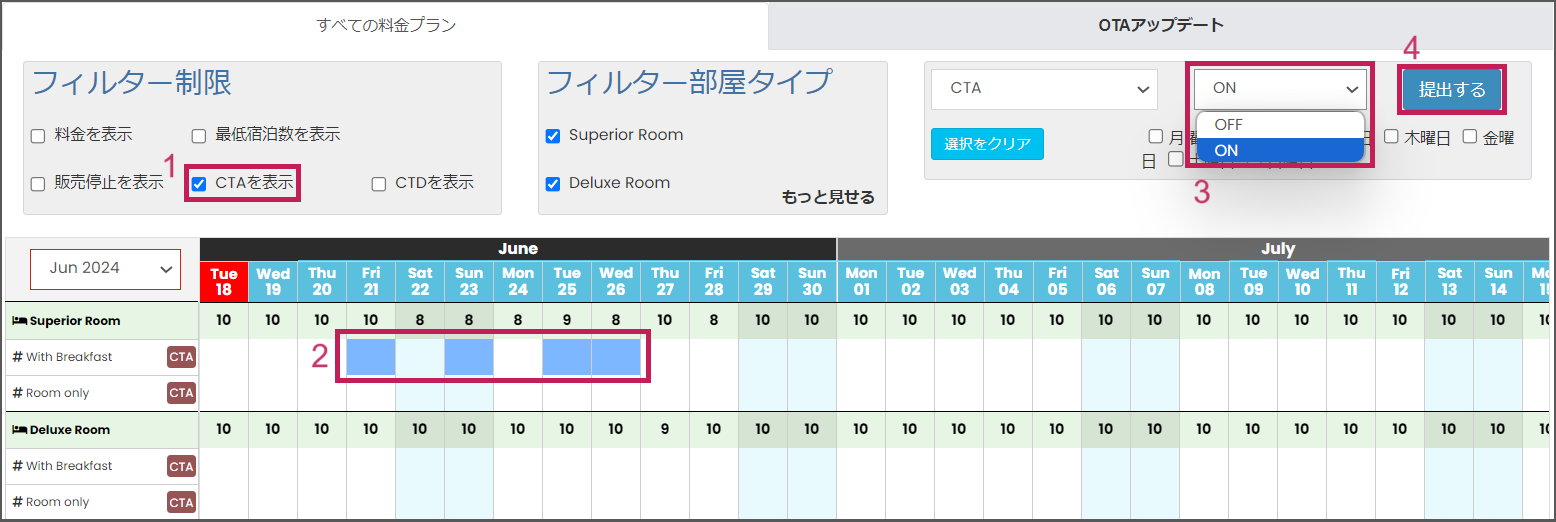The width and height of the screenshot is (1556, 522).
Task: Click CTA badge on Deluxe With Breakfast row
Action: pyautogui.click(x=181, y=466)
